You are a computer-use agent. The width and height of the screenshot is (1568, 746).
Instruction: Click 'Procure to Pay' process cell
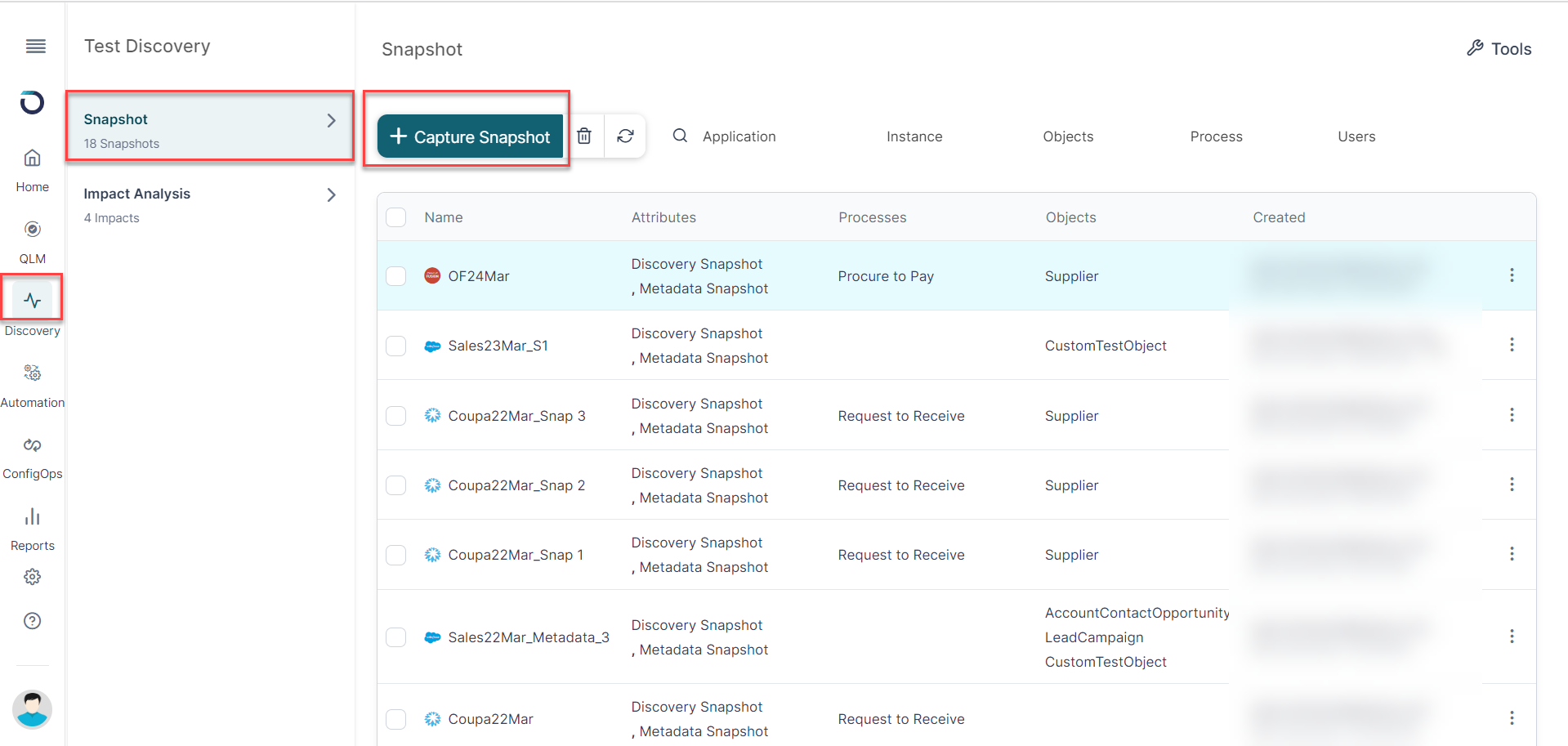pyautogui.click(x=886, y=276)
